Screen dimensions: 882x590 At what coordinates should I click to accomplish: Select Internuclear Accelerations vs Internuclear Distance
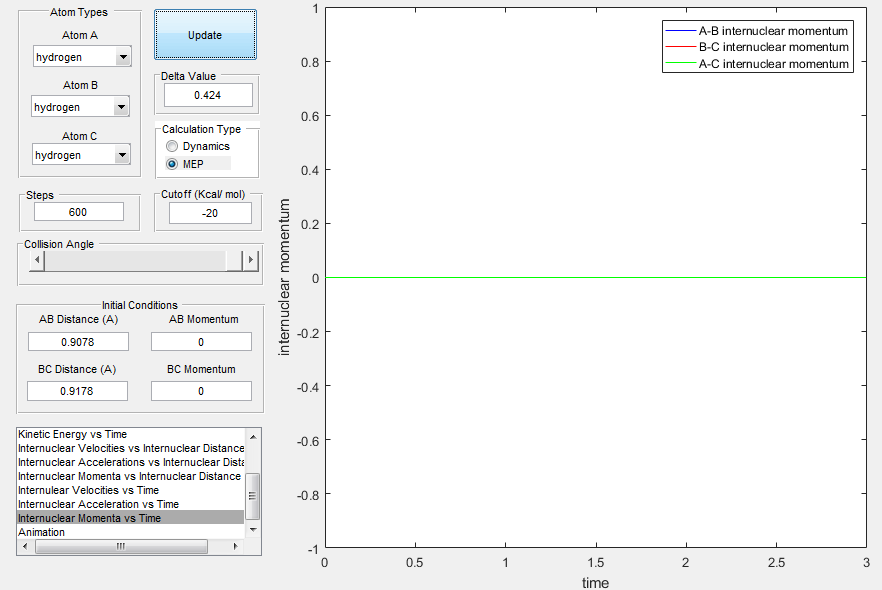coord(130,462)
